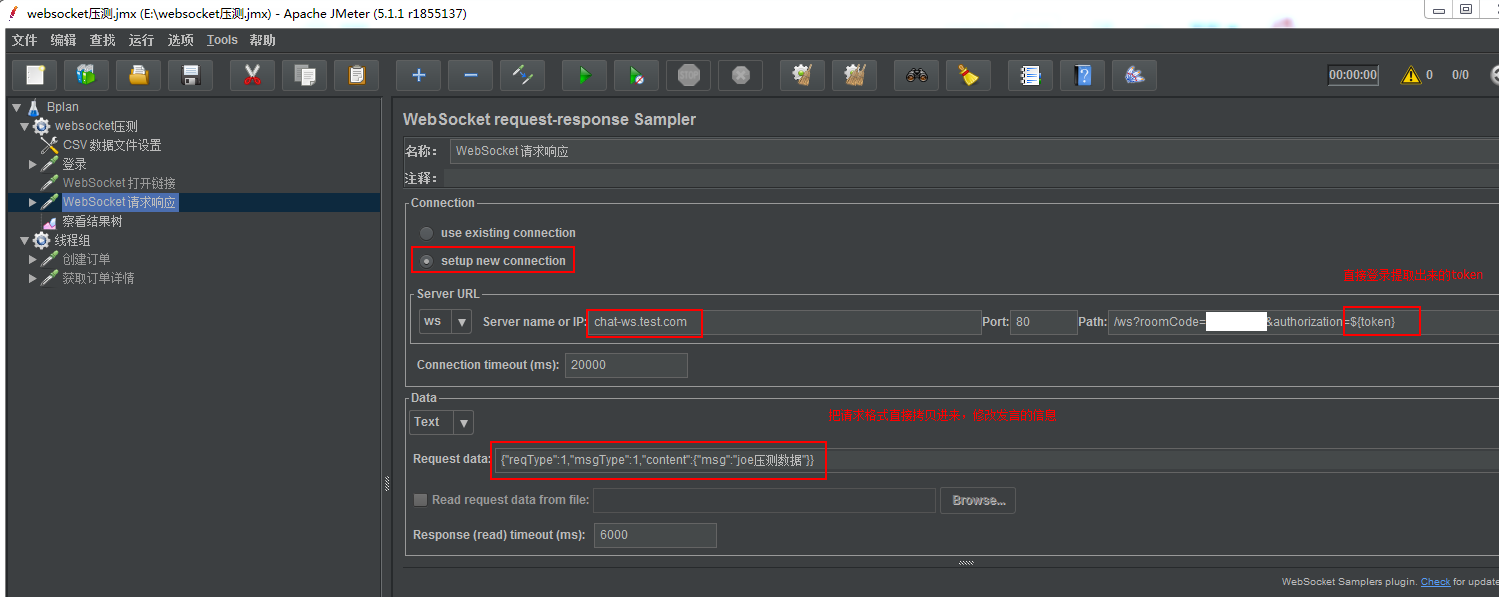Click the last toolbar icon after Help

pos(1134,75)
